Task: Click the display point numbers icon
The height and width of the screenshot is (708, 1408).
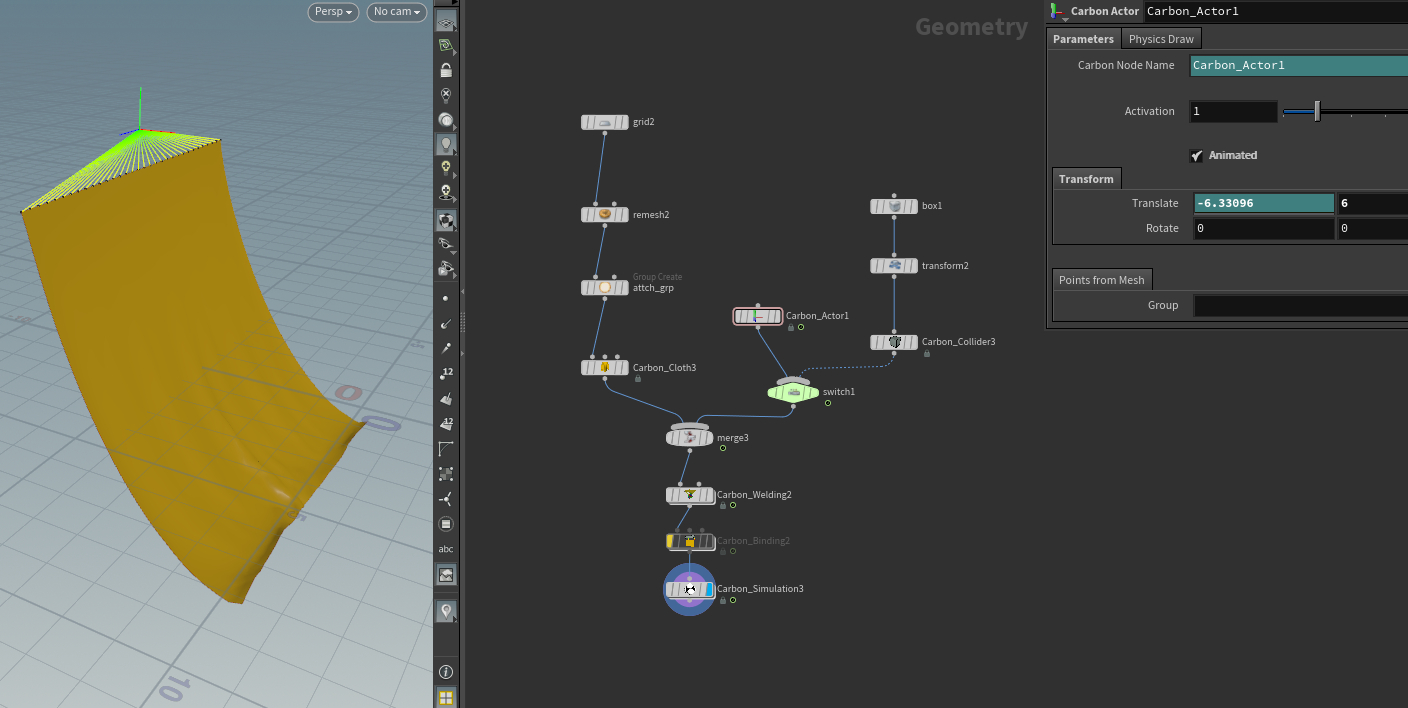Action: pyautogui.click(x=446, y=373)
